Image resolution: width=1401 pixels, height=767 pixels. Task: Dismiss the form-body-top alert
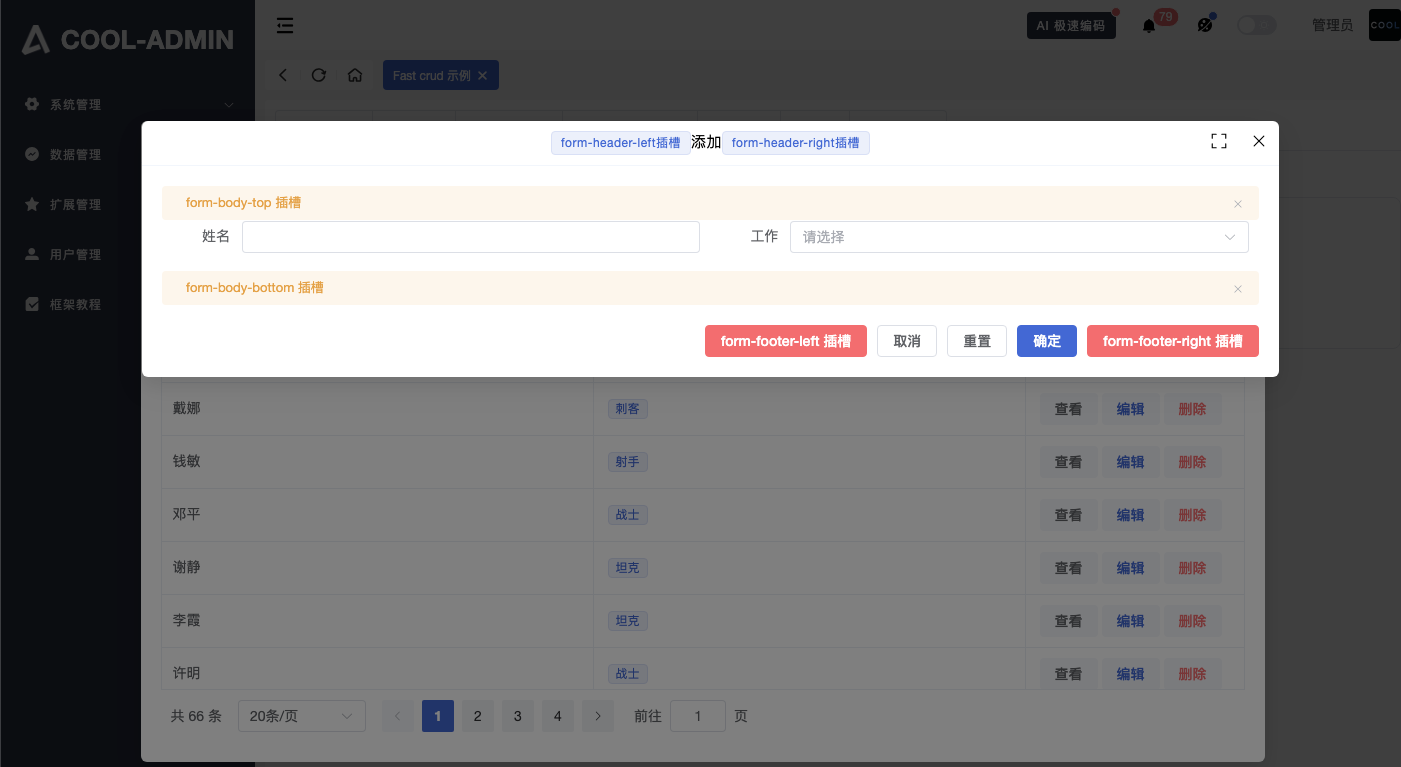(x=1238, y=204)
